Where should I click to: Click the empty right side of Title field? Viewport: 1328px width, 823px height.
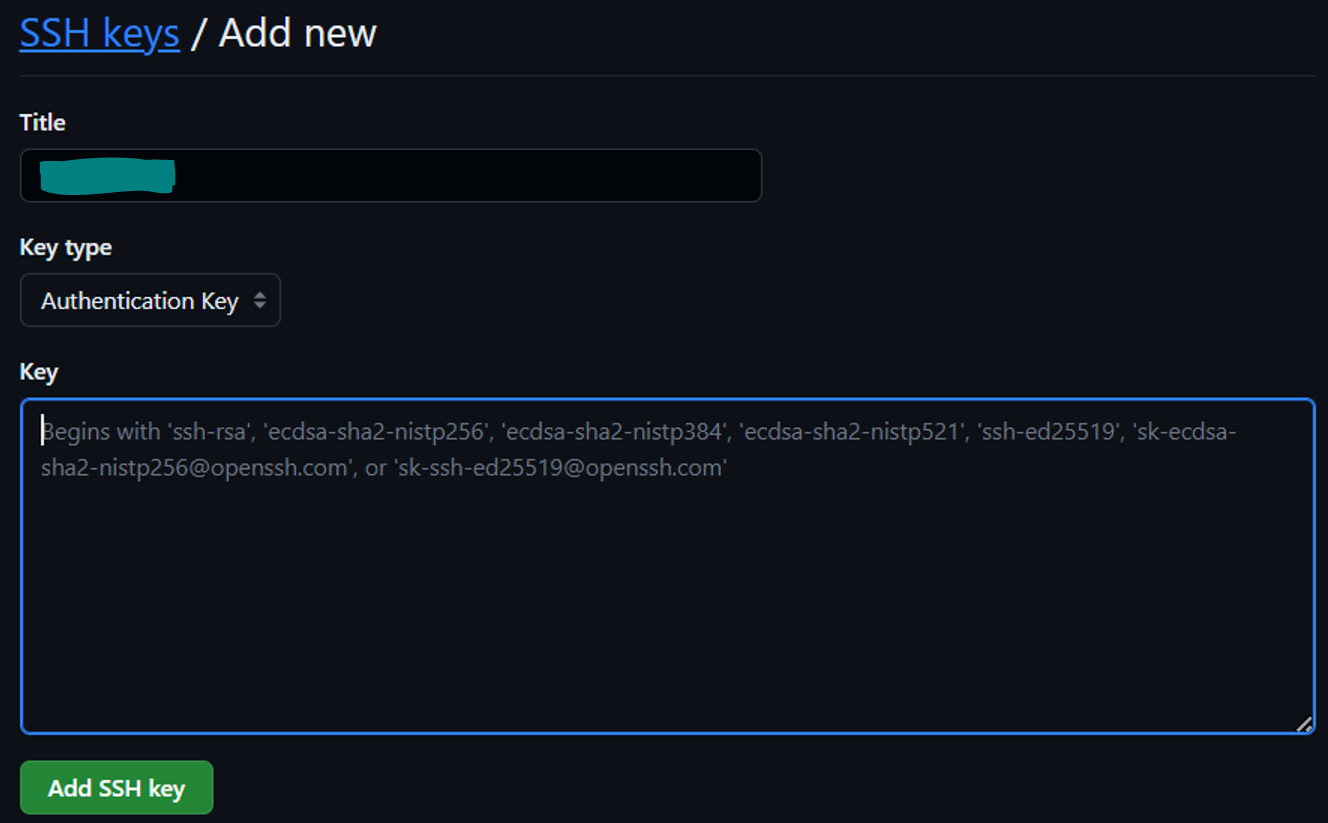click(600, 176)
